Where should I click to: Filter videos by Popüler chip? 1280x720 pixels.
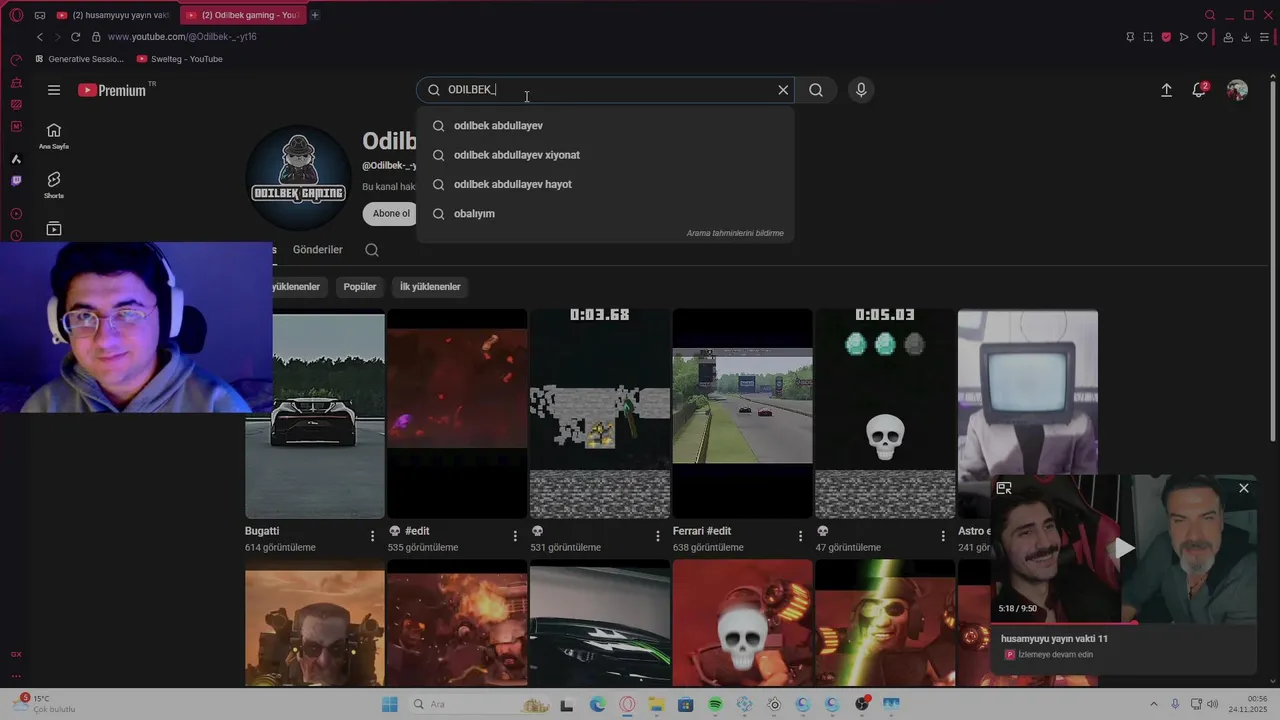coord(360,287)
